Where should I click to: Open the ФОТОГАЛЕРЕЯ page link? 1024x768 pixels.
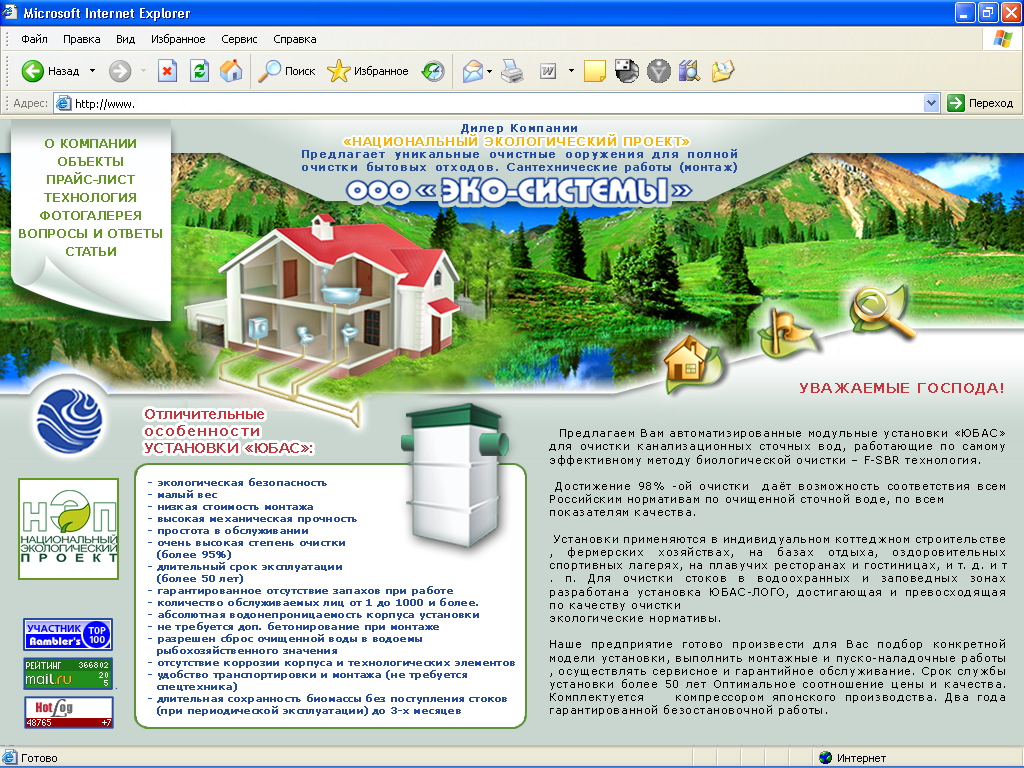coord(90,216)
